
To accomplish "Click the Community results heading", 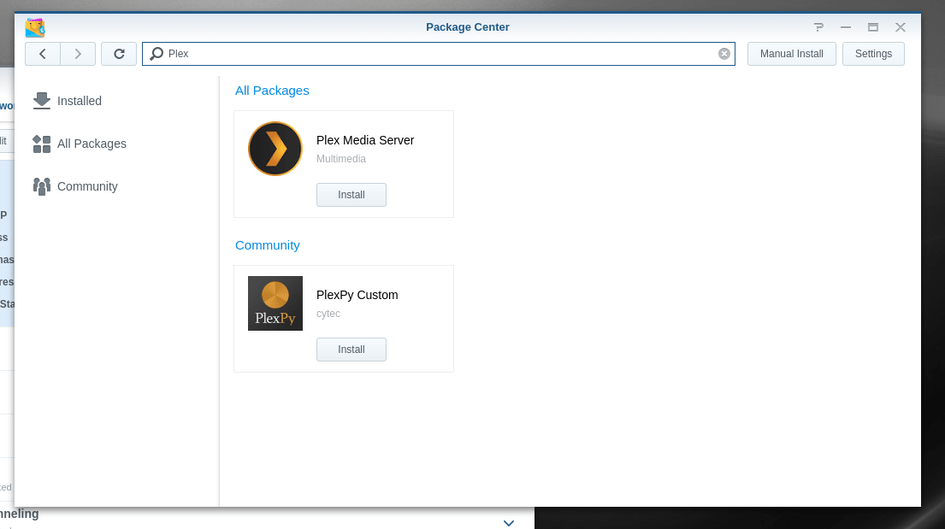I will [267, 245].
